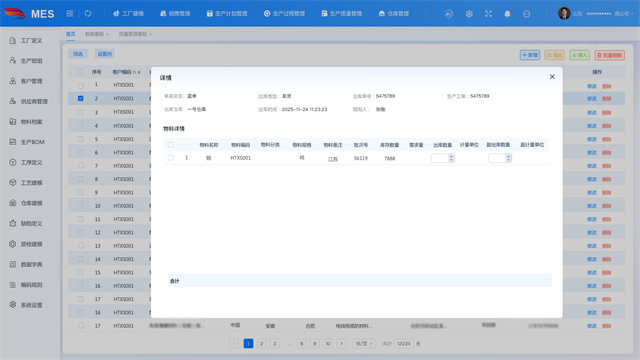Open 数据字典 in the sidebar
Screen dimensions: 640x360
27,264
